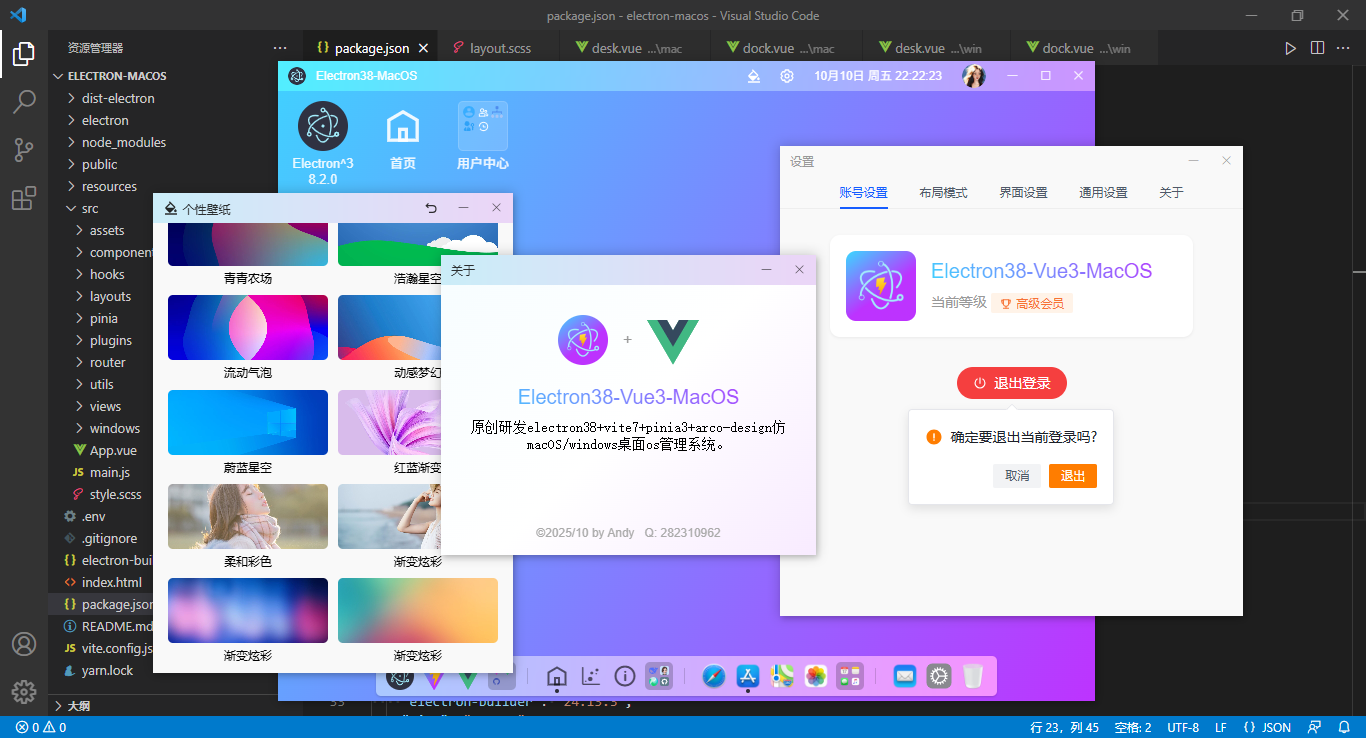
Task: Click the settings gear in the desktop top bar
Action: 787,75
